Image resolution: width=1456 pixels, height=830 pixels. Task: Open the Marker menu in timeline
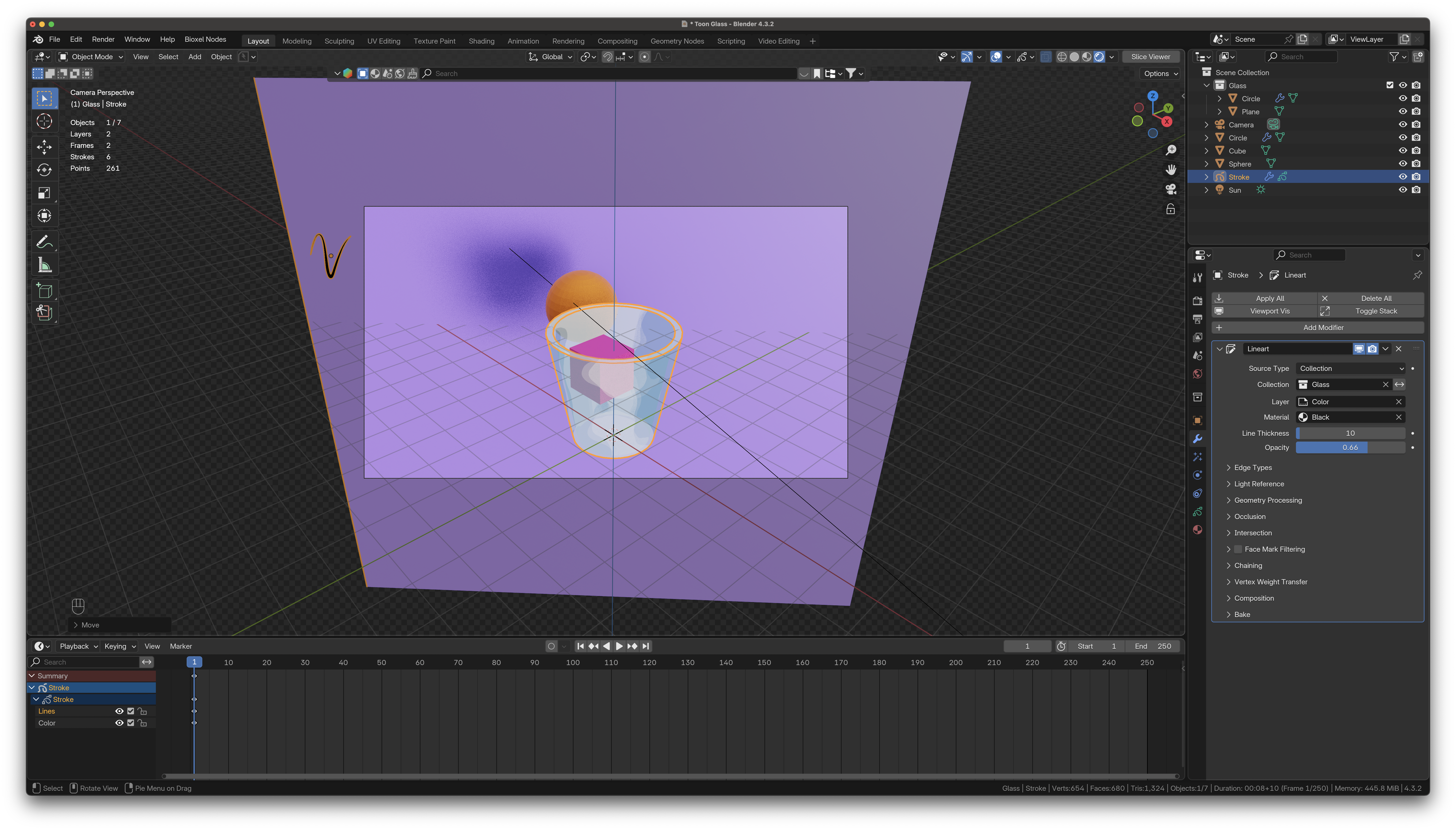point(181,646)
